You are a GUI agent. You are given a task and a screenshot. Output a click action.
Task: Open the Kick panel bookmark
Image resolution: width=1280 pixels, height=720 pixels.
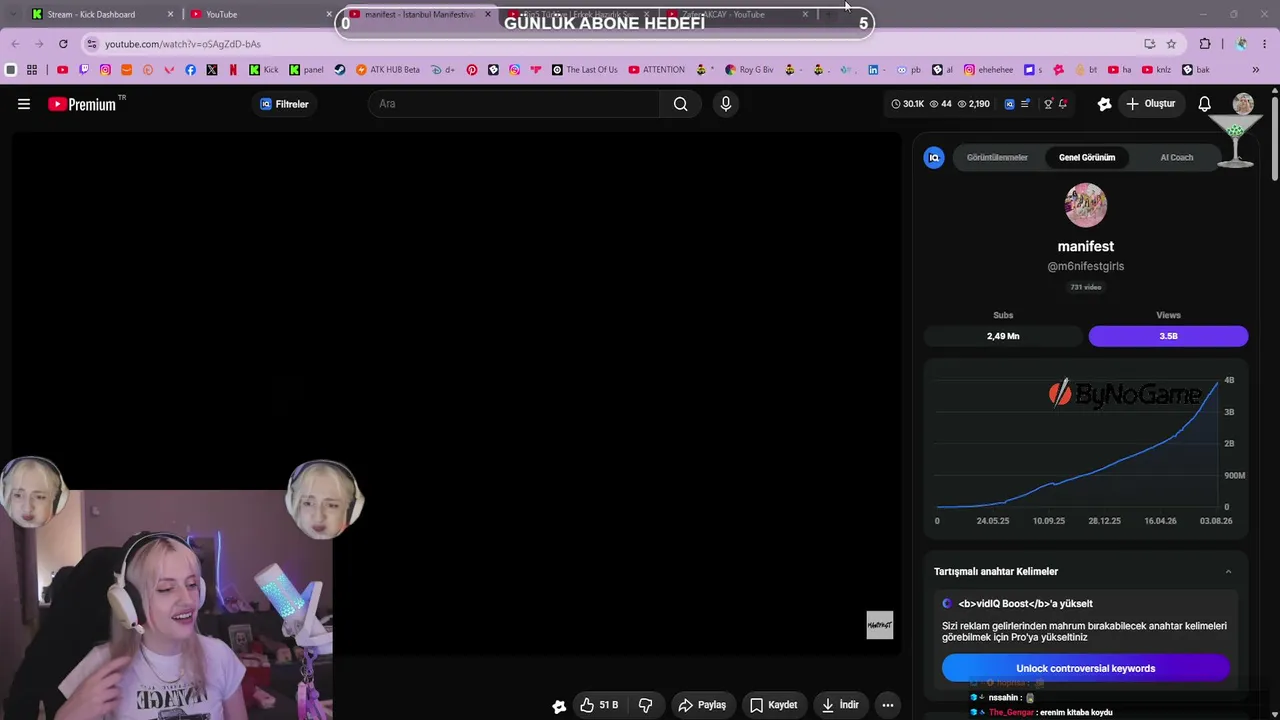(306, 70)
